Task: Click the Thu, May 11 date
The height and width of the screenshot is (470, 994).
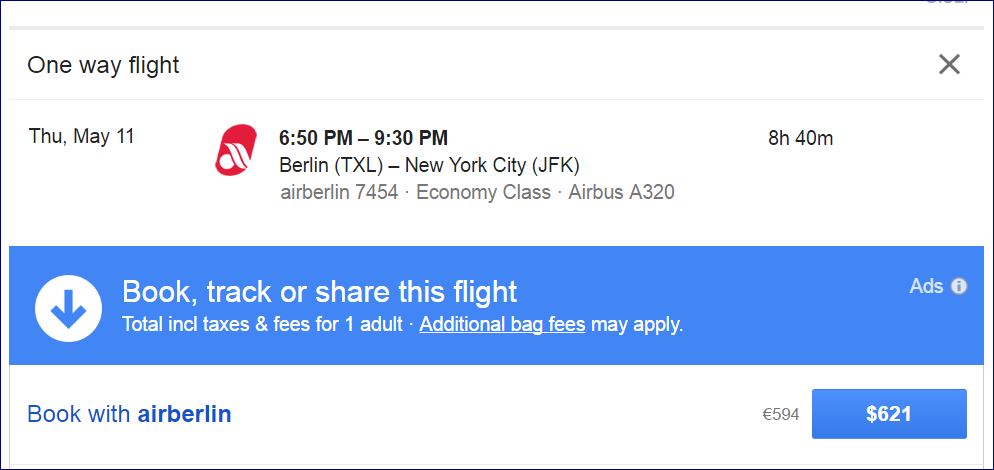Action: point(82,137)
